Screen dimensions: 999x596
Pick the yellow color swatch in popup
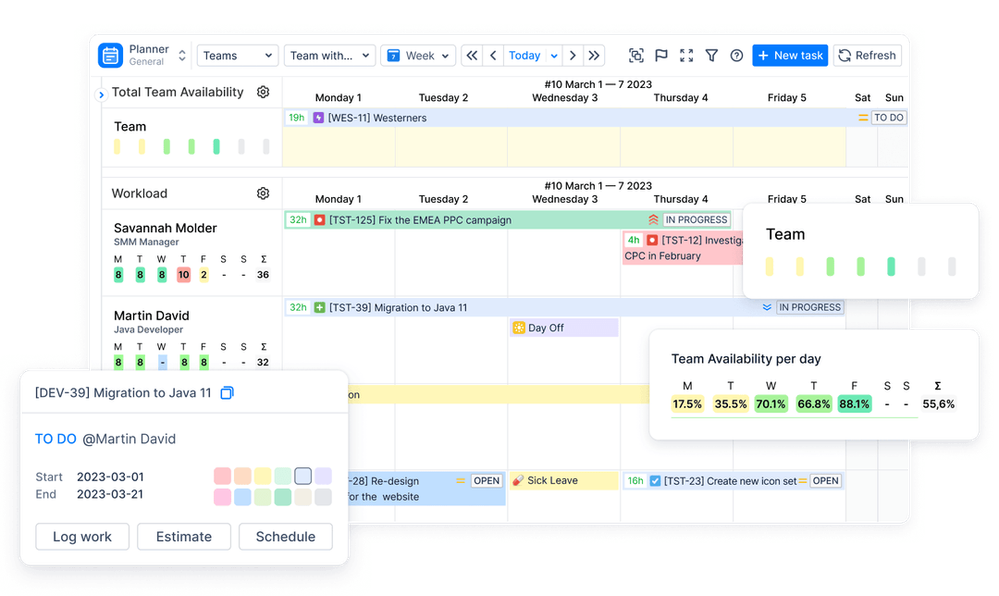[x=262, y=476]
